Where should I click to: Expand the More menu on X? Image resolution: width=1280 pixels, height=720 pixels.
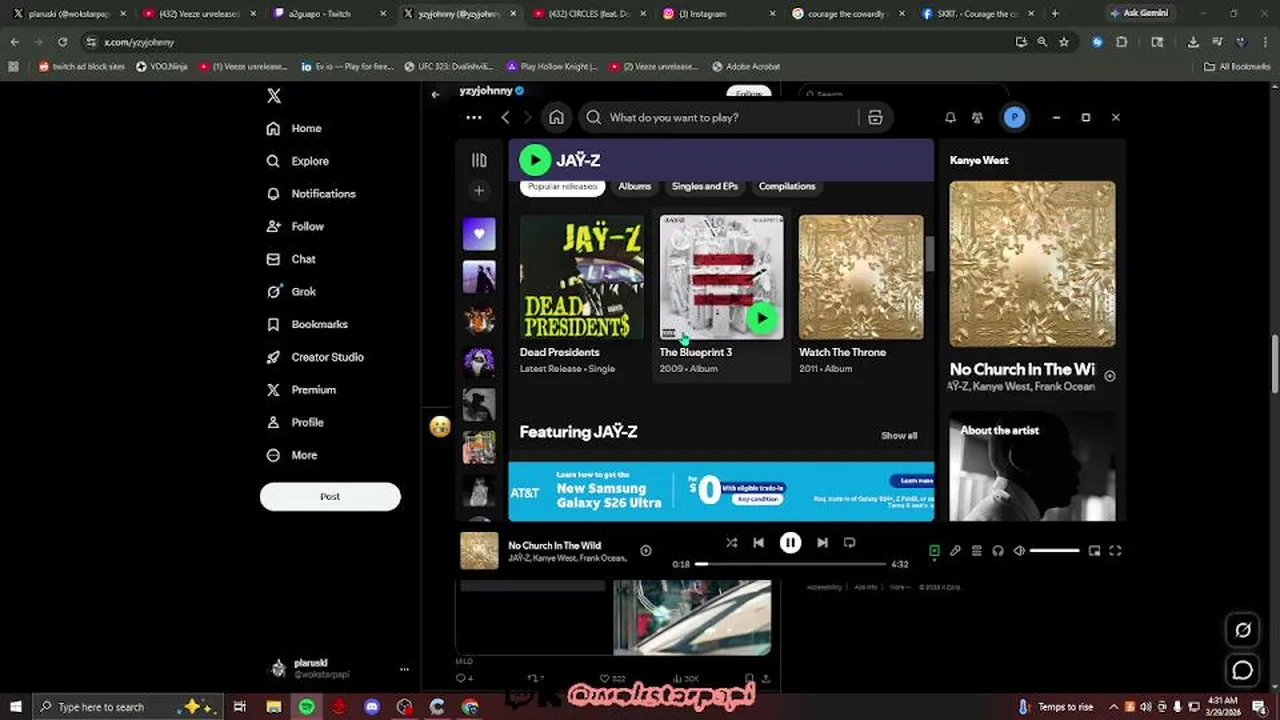click(292, 455)
